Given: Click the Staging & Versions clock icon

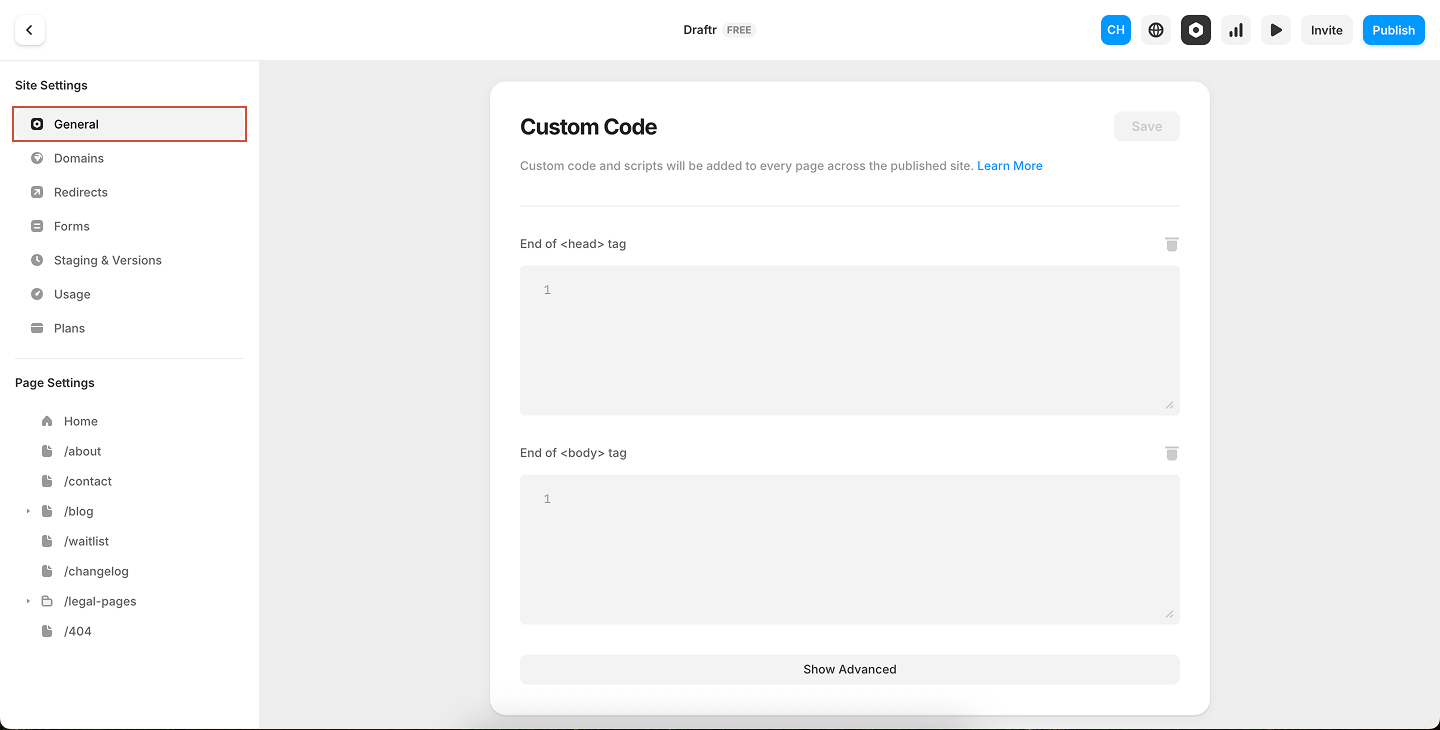Looking at the screenshot, I should [x=37, y=260].
